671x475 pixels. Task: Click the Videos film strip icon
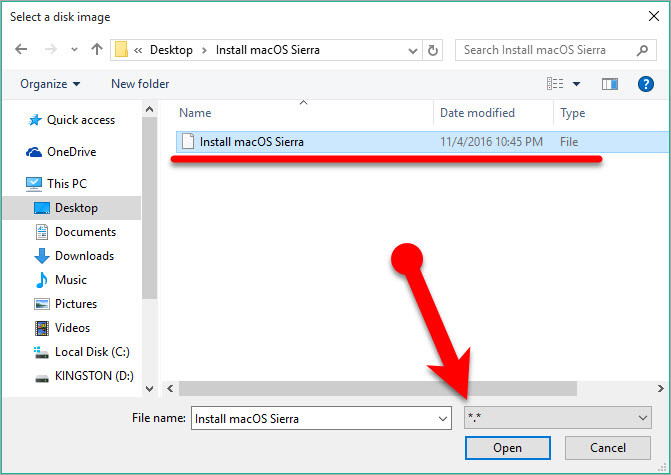[x=42, y=328]
